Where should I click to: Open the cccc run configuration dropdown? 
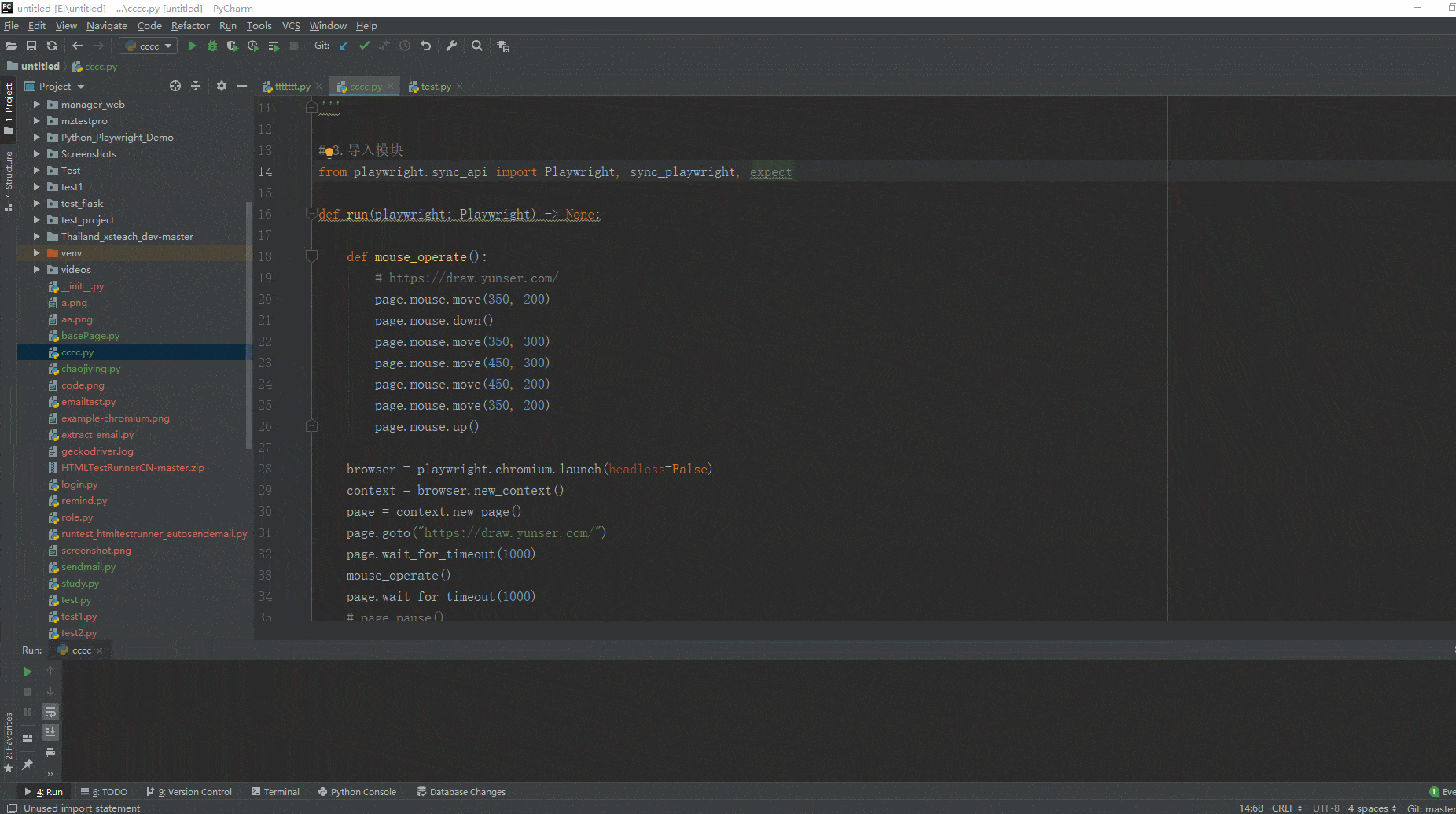(x=149, y=46)
